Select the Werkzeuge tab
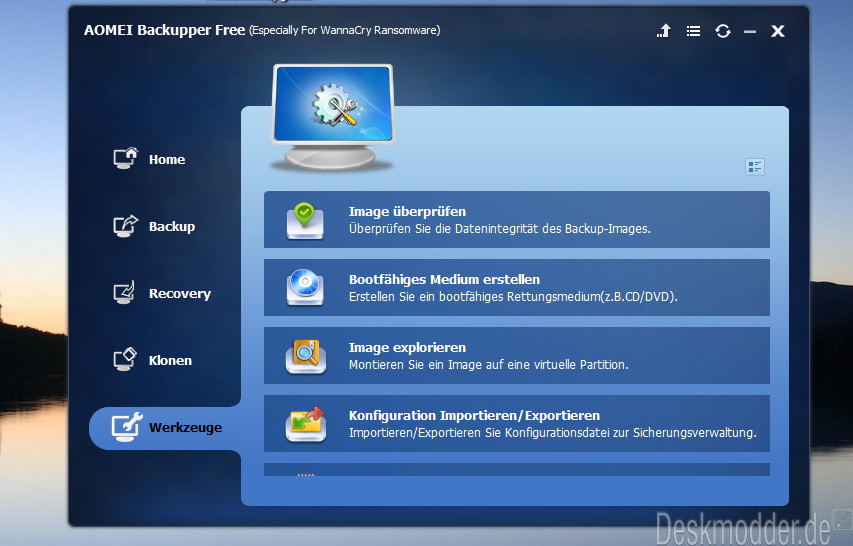Screen dimensions: 853x546 coord(165,428)
